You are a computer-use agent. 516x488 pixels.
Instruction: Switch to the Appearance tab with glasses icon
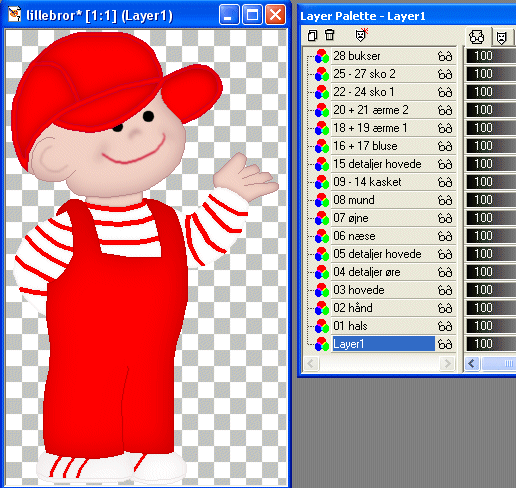[477, 37]
